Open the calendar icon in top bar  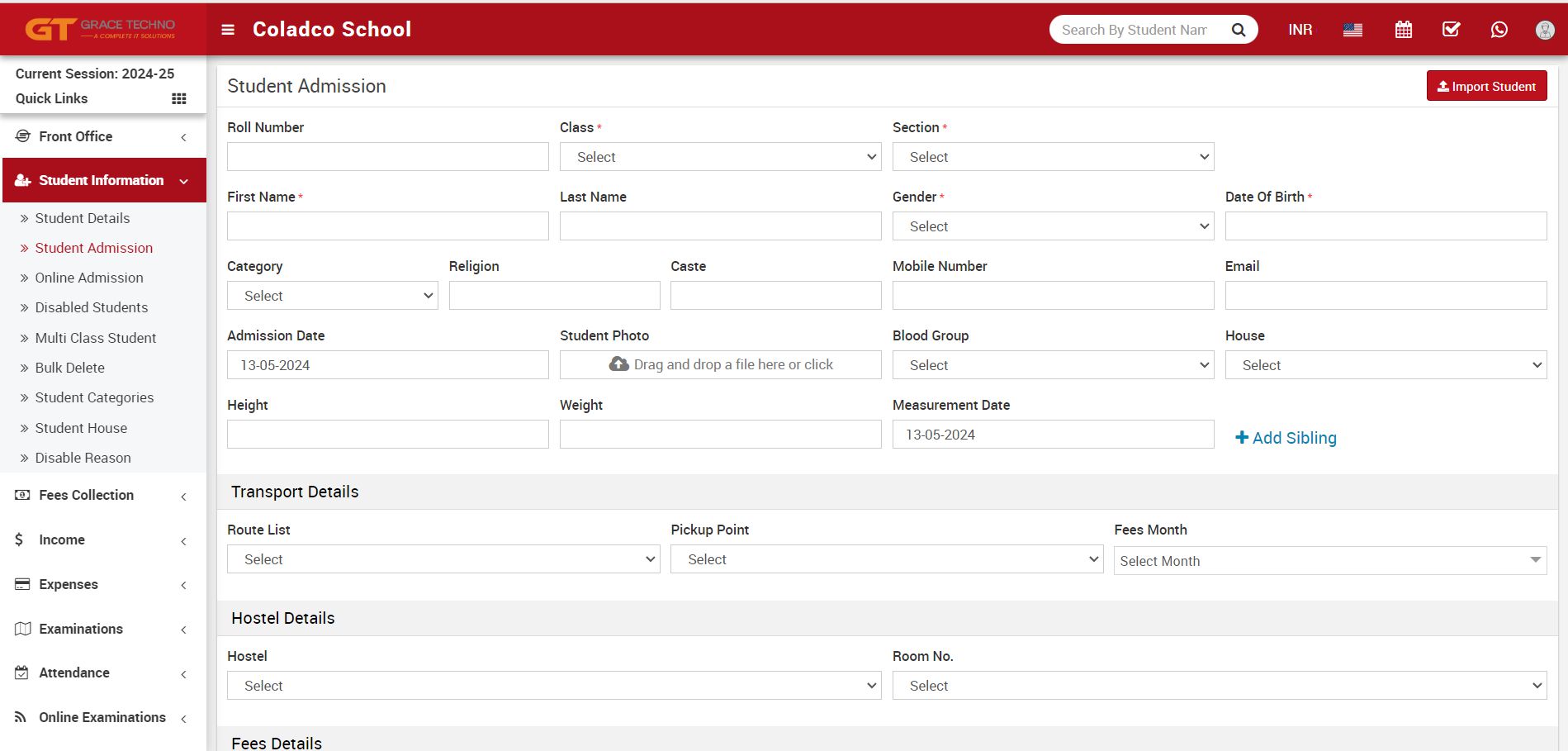pos(1403,30)
